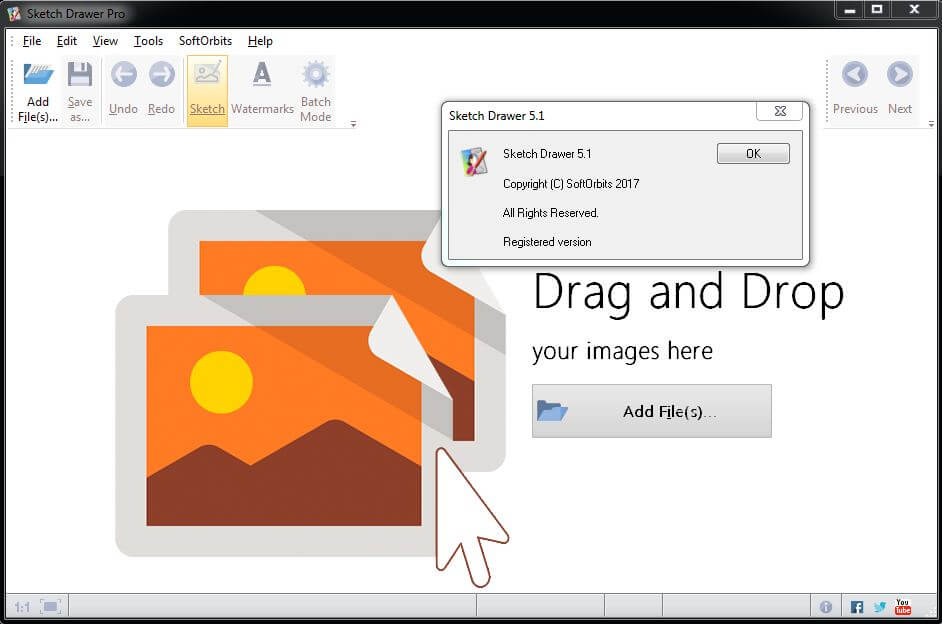The height and width of the screenshot is (624, 942).
Task: Open the YouTube link in the status bar
Action: coord(902,605)
